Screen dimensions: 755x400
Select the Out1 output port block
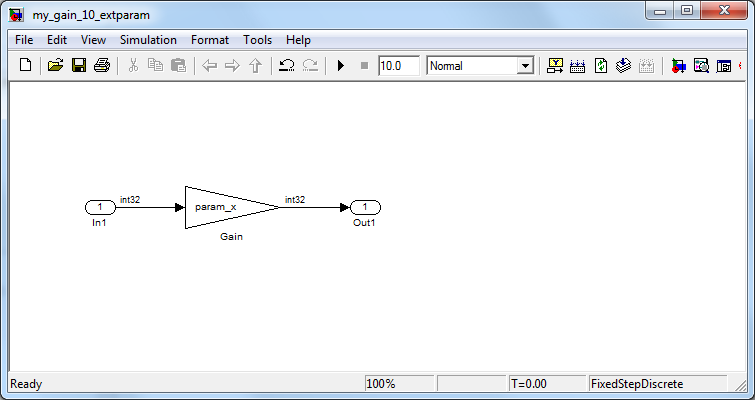[x=365, y=207]
